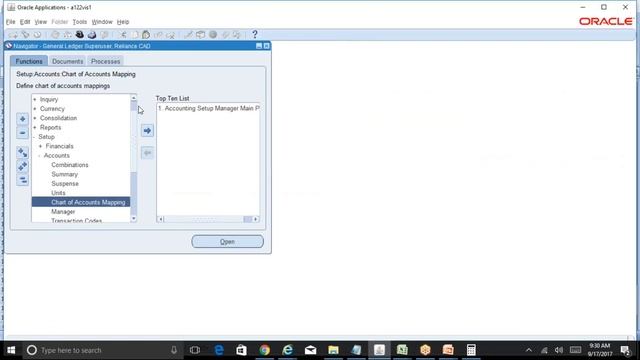Image resolution: width=640 pixels, height=360 pixels.
Task: Open Google Chrome from the taskbar
Action: (264, 350)
